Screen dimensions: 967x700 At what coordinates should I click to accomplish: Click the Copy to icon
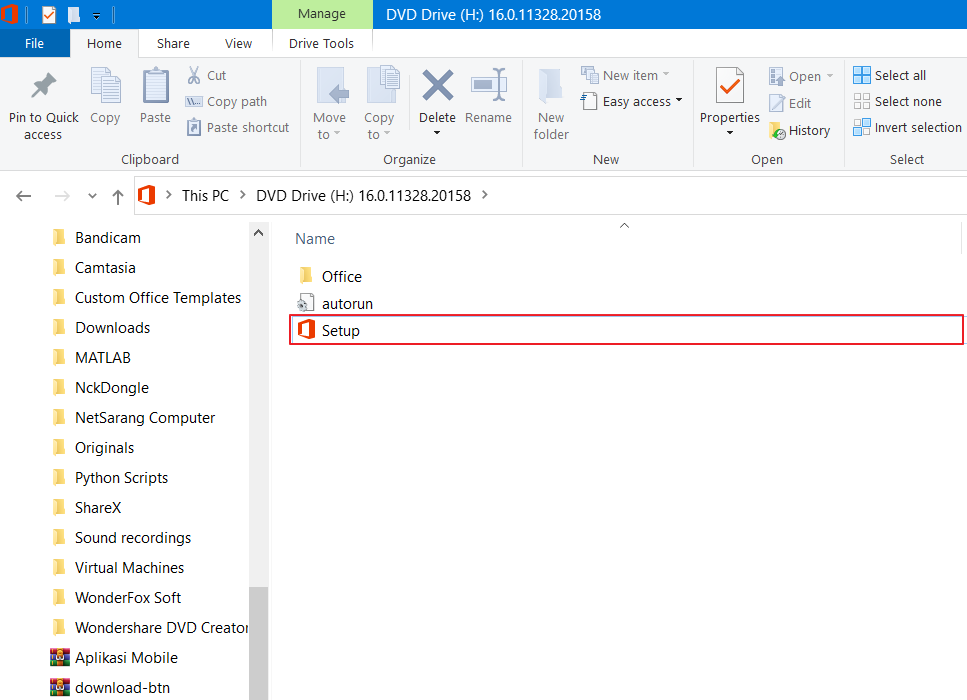382,84
